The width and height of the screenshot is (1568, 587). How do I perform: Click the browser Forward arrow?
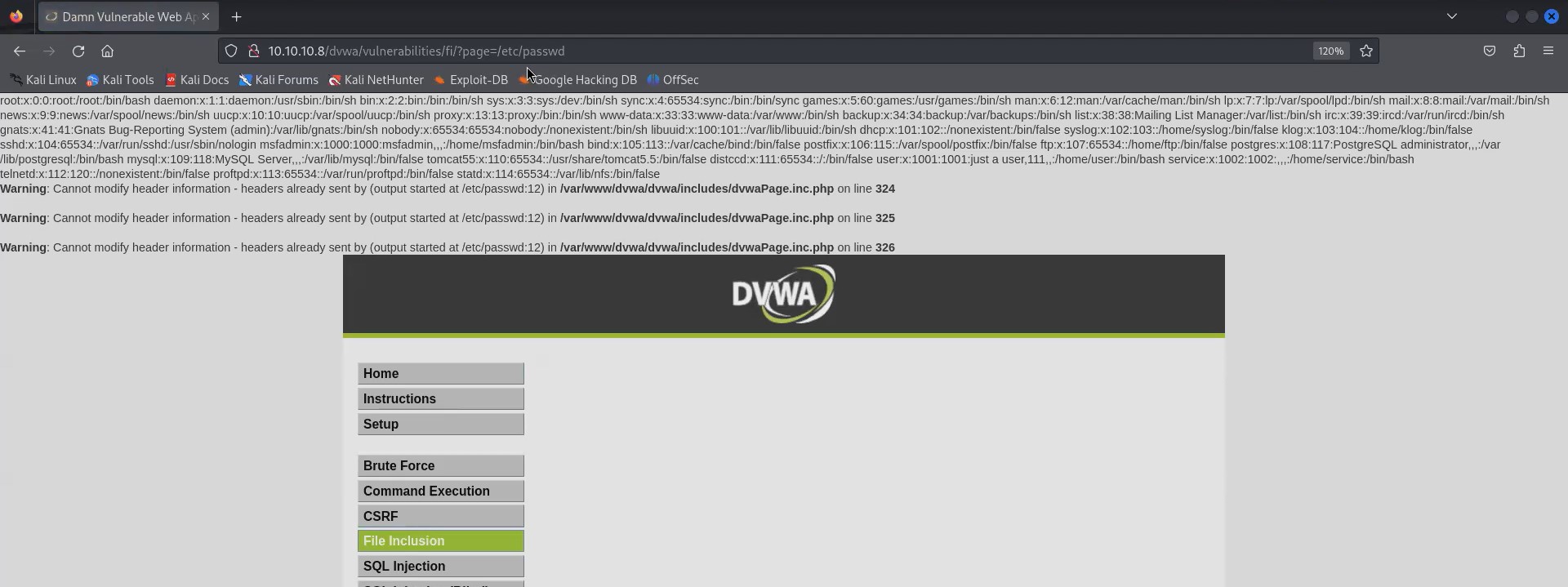tap(49, 51)
